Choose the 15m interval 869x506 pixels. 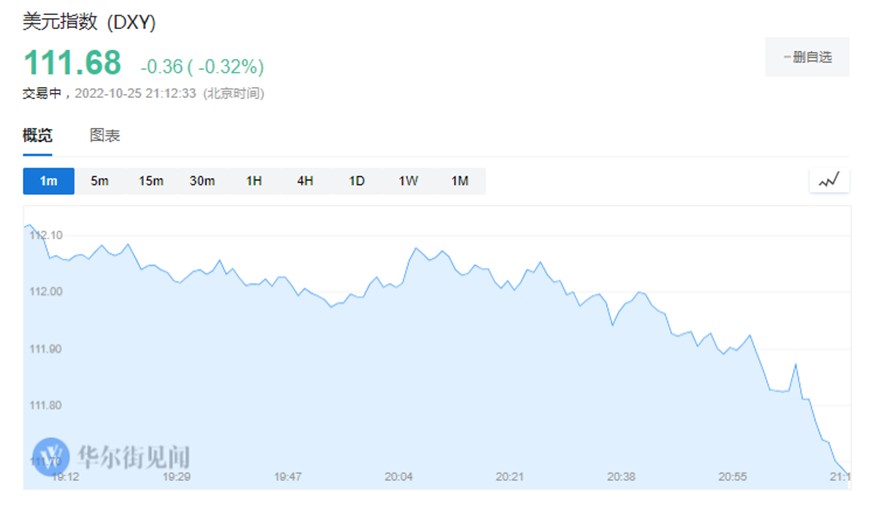click(x=151, y=181)
